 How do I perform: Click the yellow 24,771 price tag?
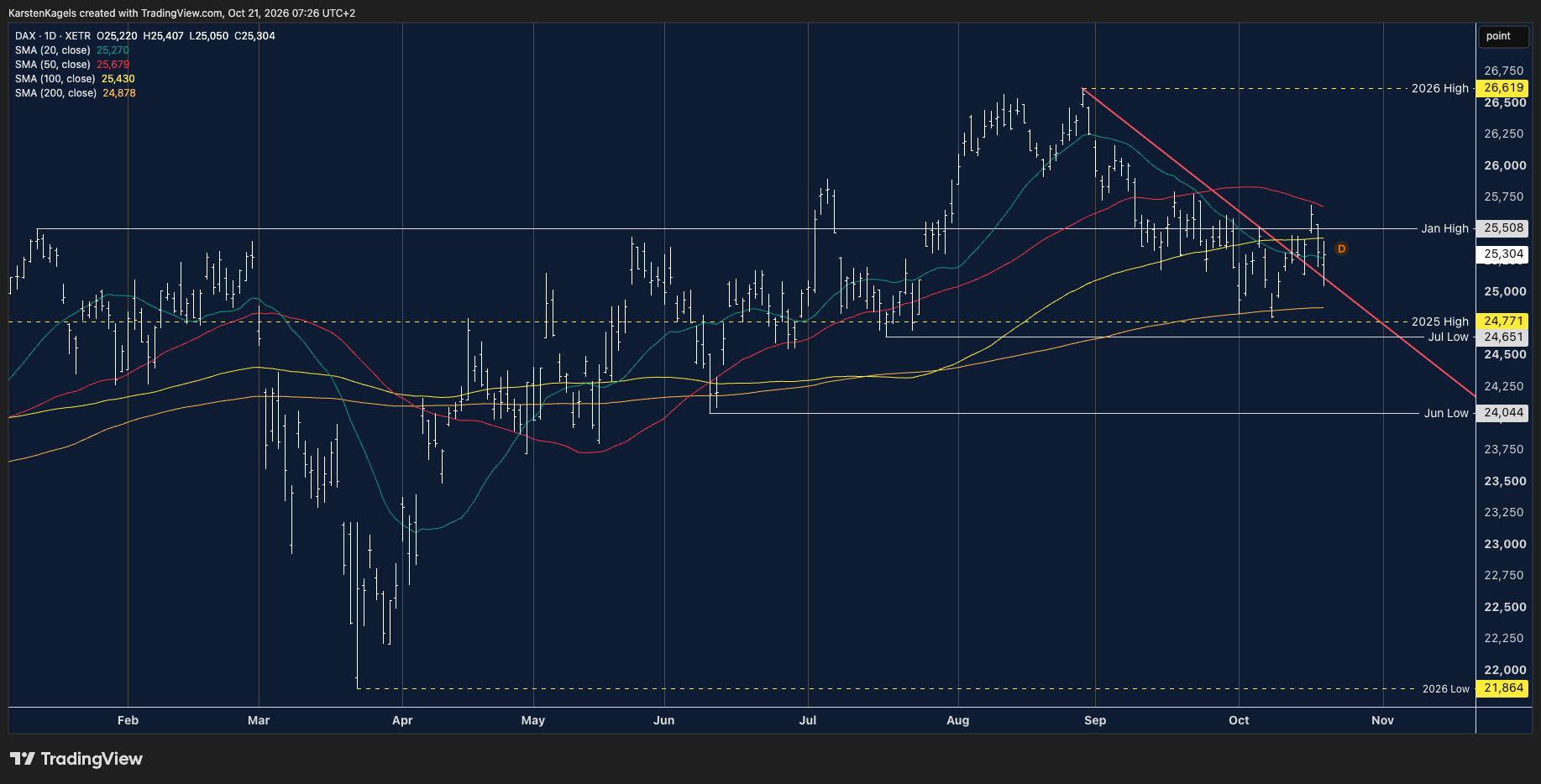(x=1503, y=321)
